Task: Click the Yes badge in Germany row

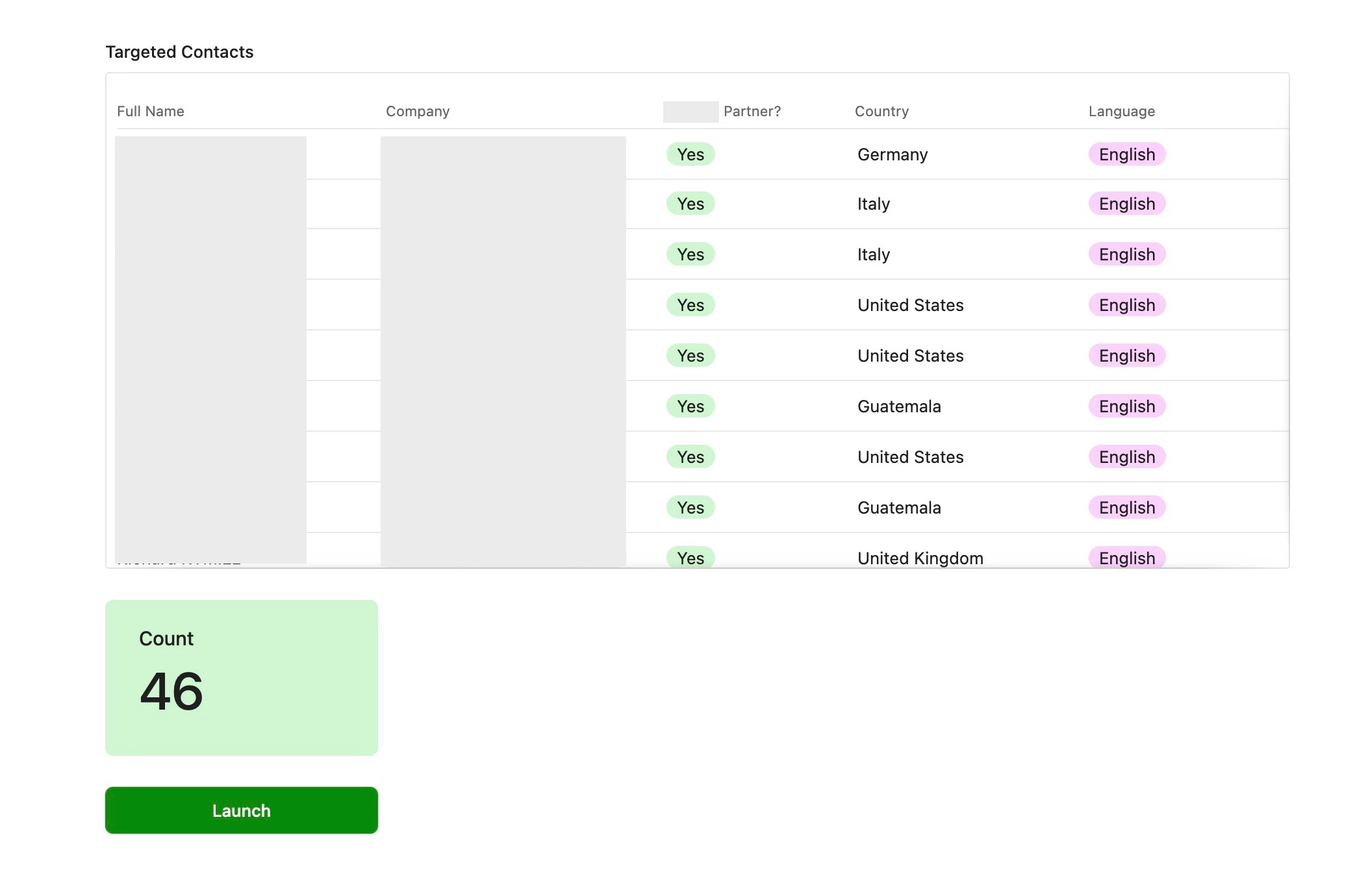Action: (x=690, y=155)
